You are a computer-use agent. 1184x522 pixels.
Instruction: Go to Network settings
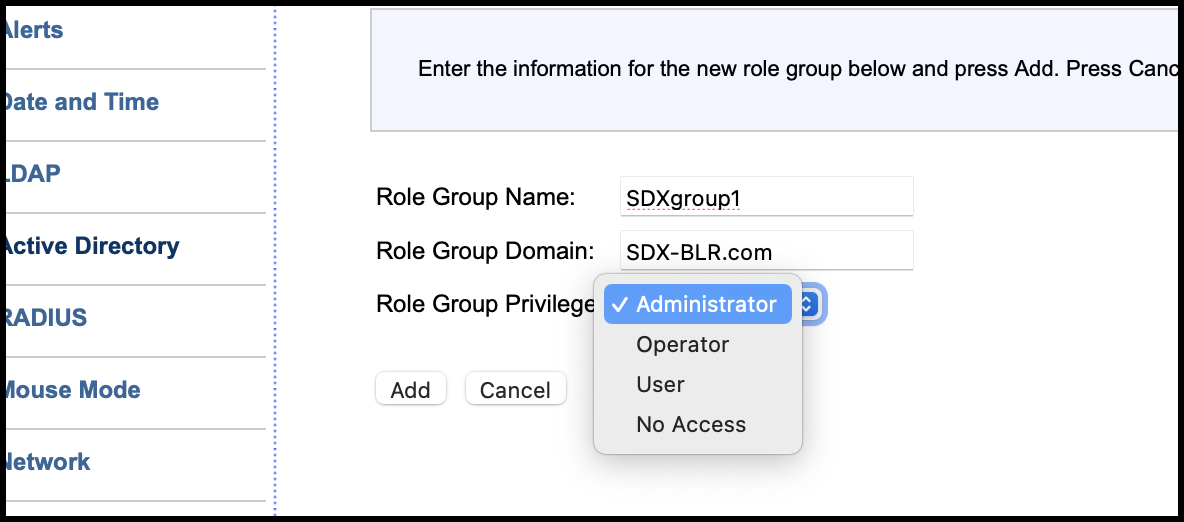coord(47,462)
